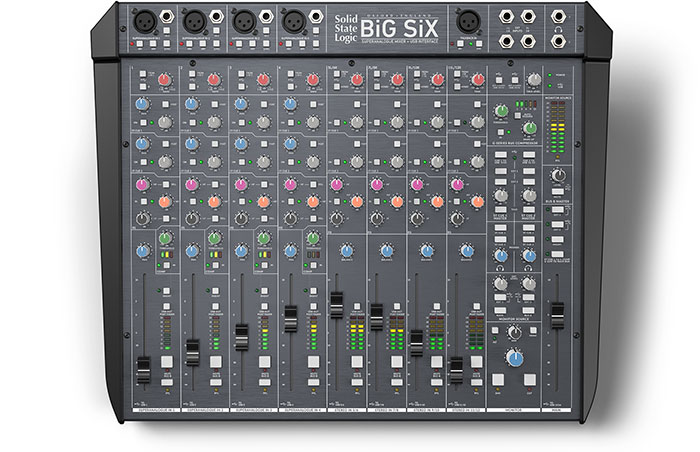
Task: Click channel 1 XLR microphone input socket
Action: pyautogui.click(x=146, y=21)
